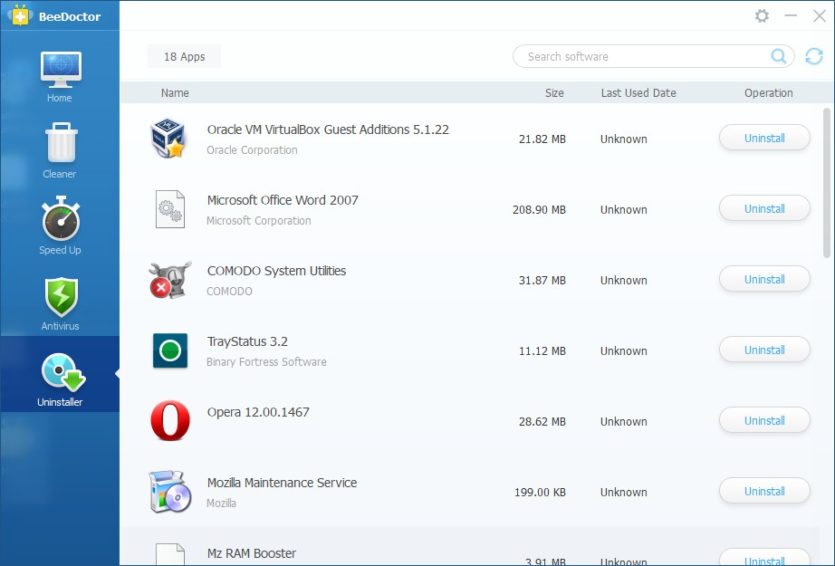Click the Microsoft Corporation publisher text
The image size is (835, 566).
258,220
